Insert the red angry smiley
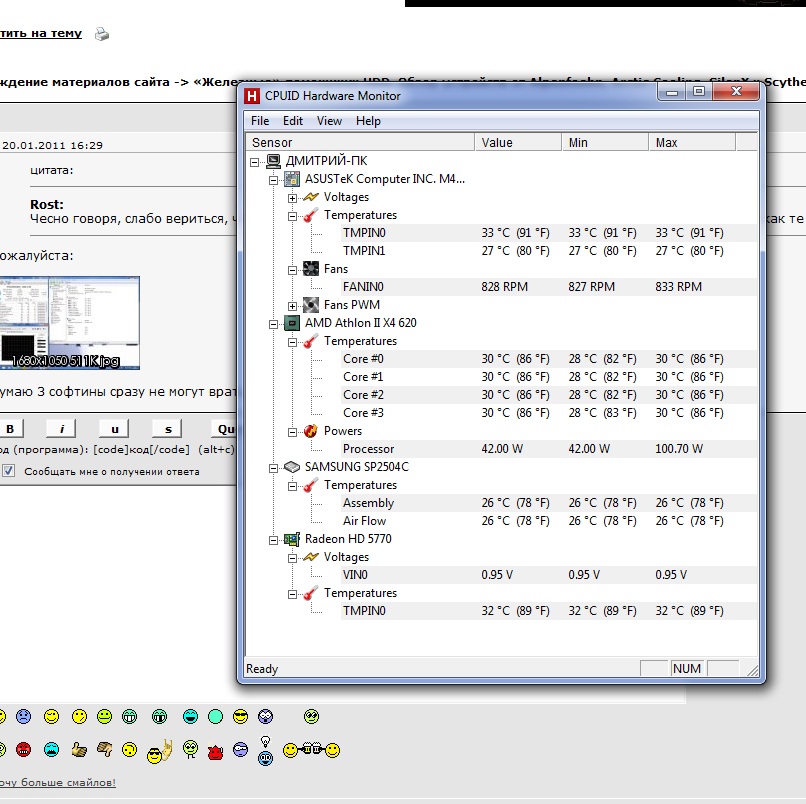This screenshot has width=806, height=804. coord(24,750)
